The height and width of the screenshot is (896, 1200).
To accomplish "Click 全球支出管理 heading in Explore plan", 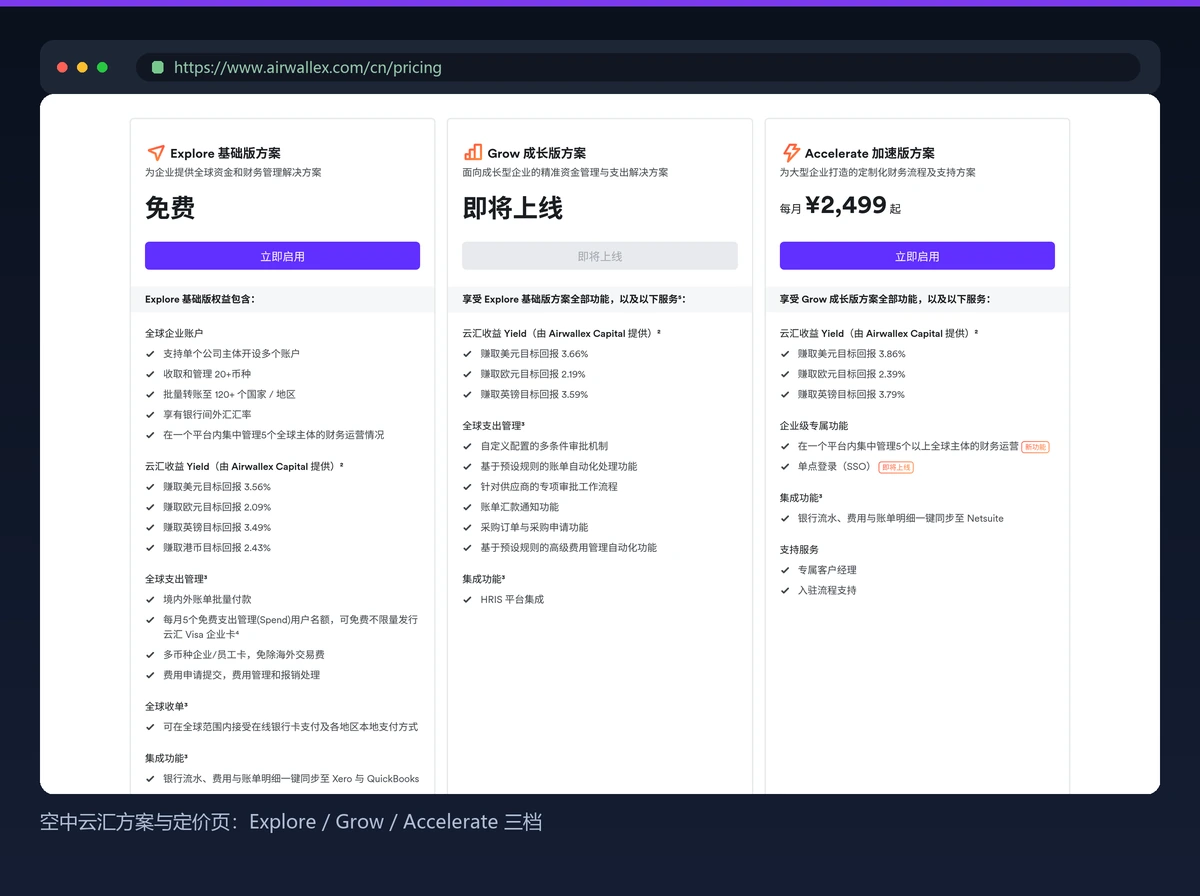I will click(x=176, y=579).
